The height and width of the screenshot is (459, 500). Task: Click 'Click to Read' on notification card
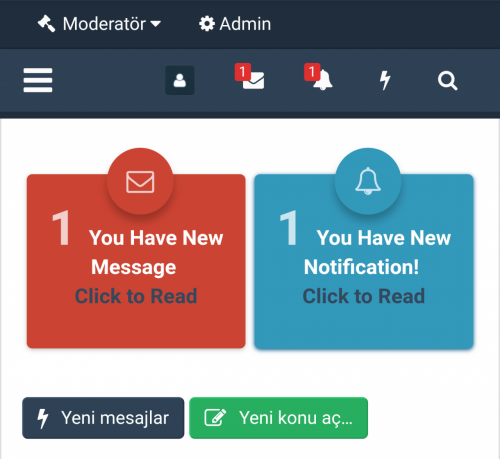point(364,296)
